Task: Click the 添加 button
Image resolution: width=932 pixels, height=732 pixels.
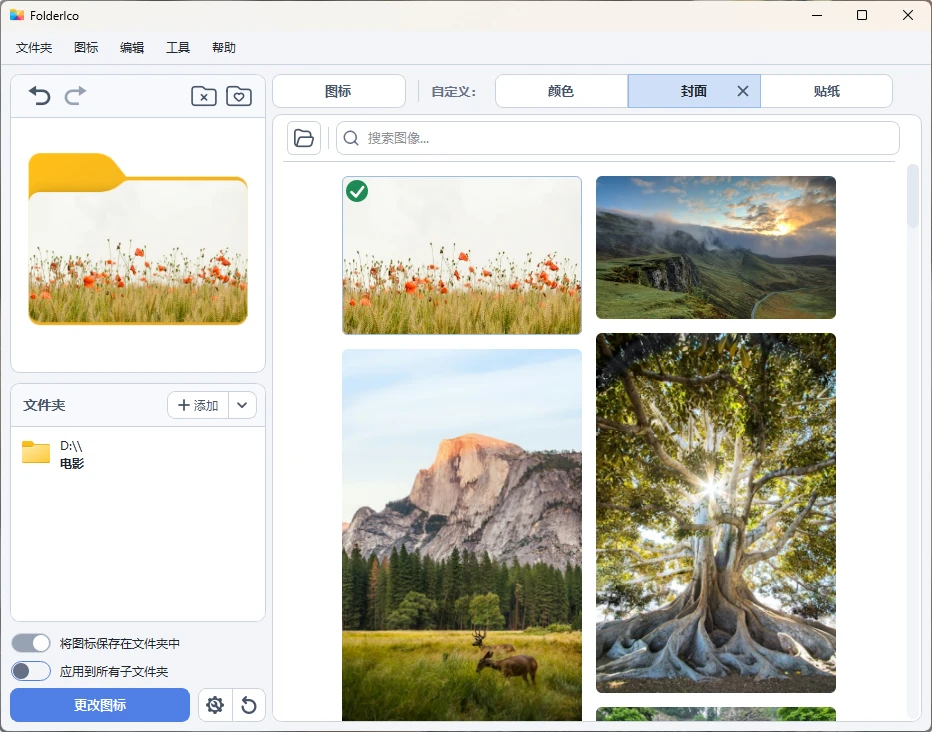Action: 198,405
